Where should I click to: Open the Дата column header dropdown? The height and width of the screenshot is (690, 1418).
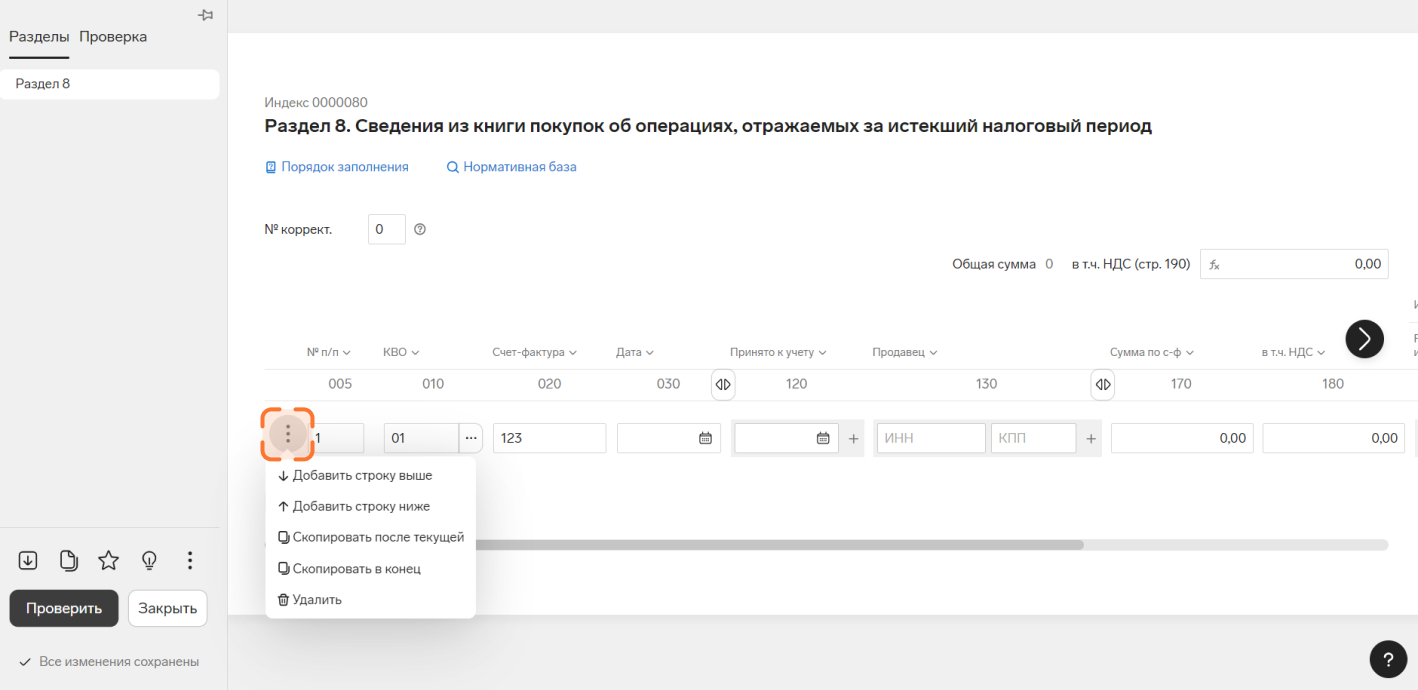click(x=635, y=352)
